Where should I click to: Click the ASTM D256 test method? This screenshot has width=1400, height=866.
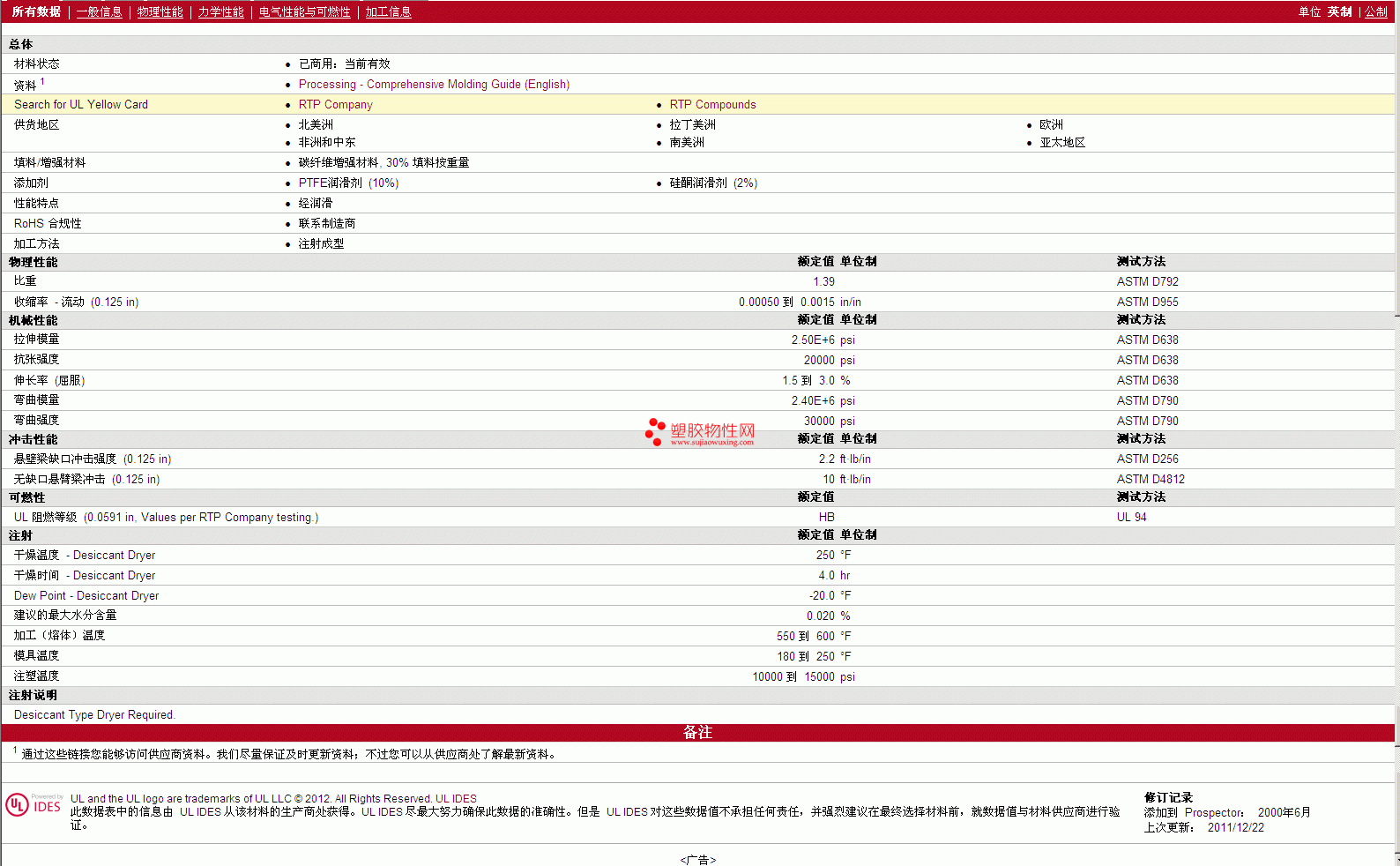coord(1147,459)
